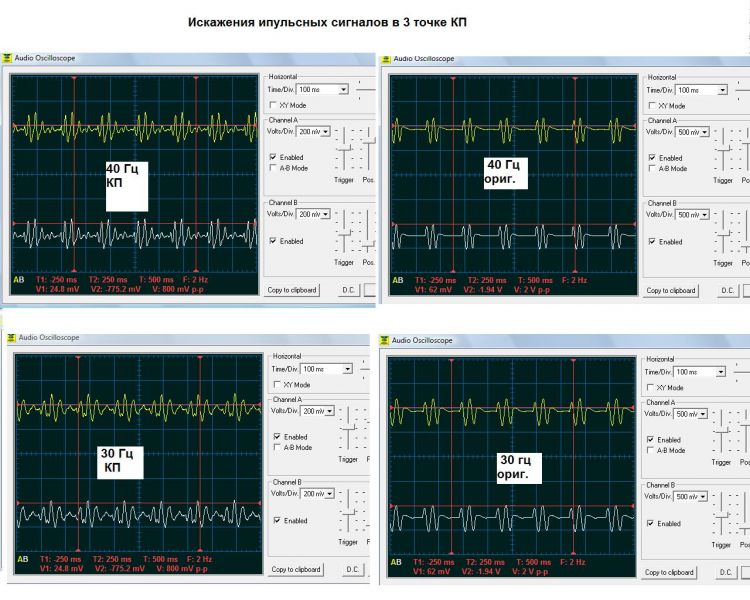
Task: Click Copy to clipboard in 40 Гц КП window
Action: pos(292,290)
